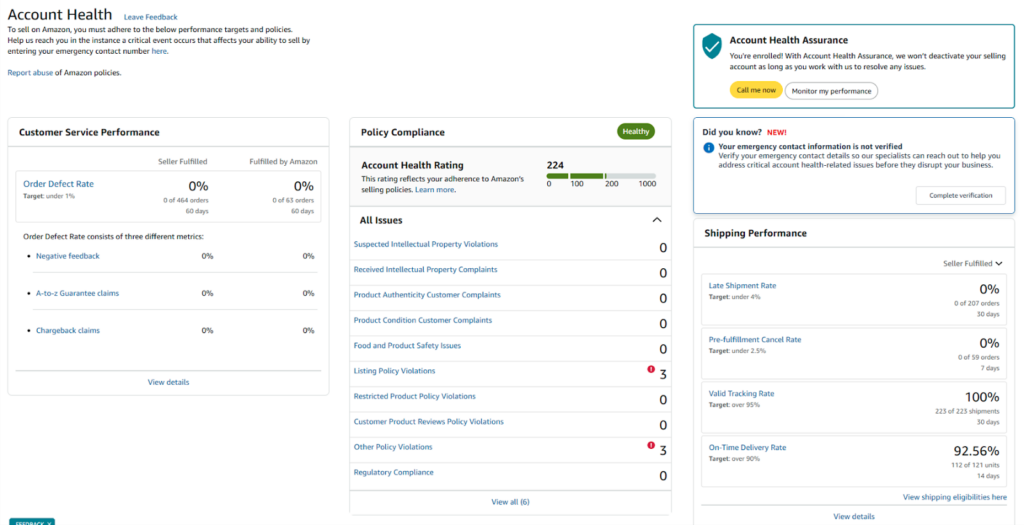Image resolution: width=1024 pixels, height=525 pixels.
Task: Open Other Policy Violations link
Action: point(392,447)
